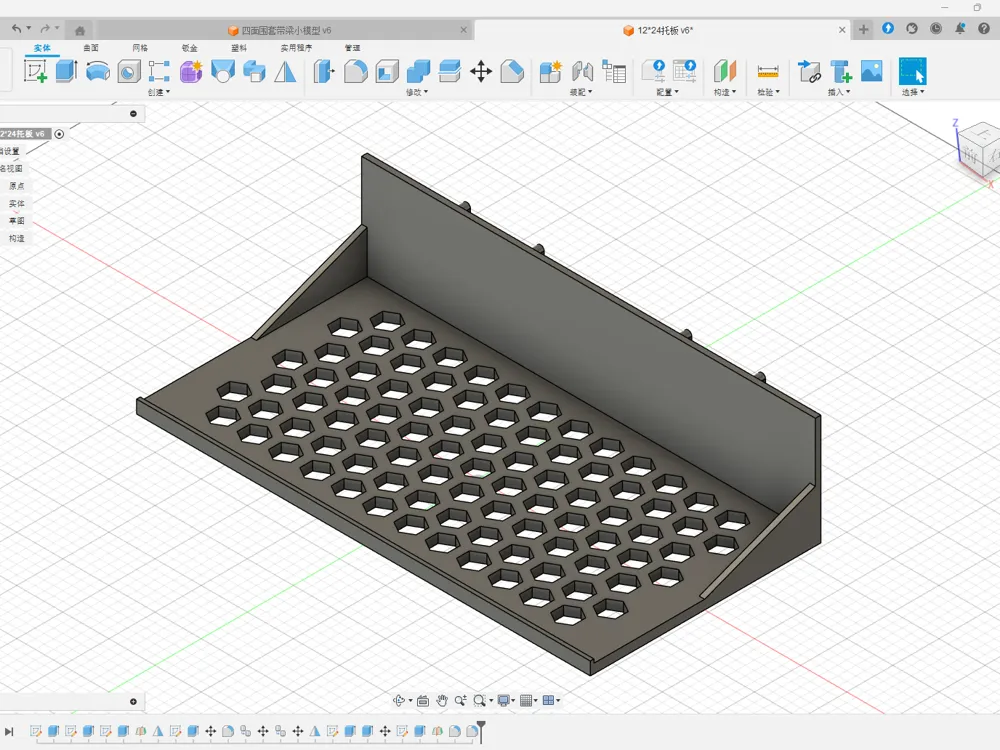The height and width of the screenshot is (750, 1000).
Task: Open the Measure ruler tool
Action: click(x=768, y=71)
